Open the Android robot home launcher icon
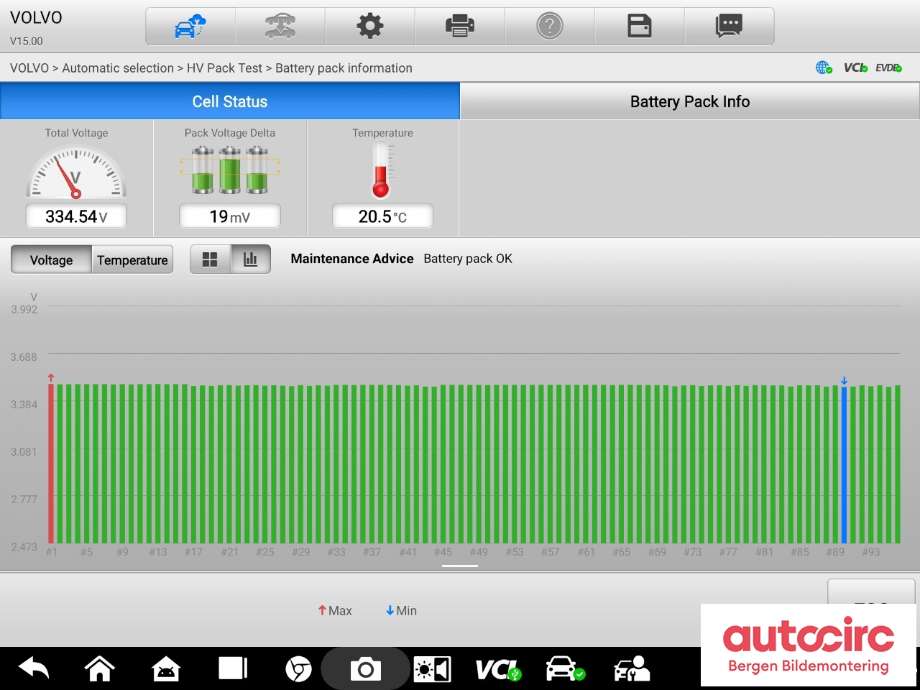This screenshot has width=920, height=690. pos(166,668)
